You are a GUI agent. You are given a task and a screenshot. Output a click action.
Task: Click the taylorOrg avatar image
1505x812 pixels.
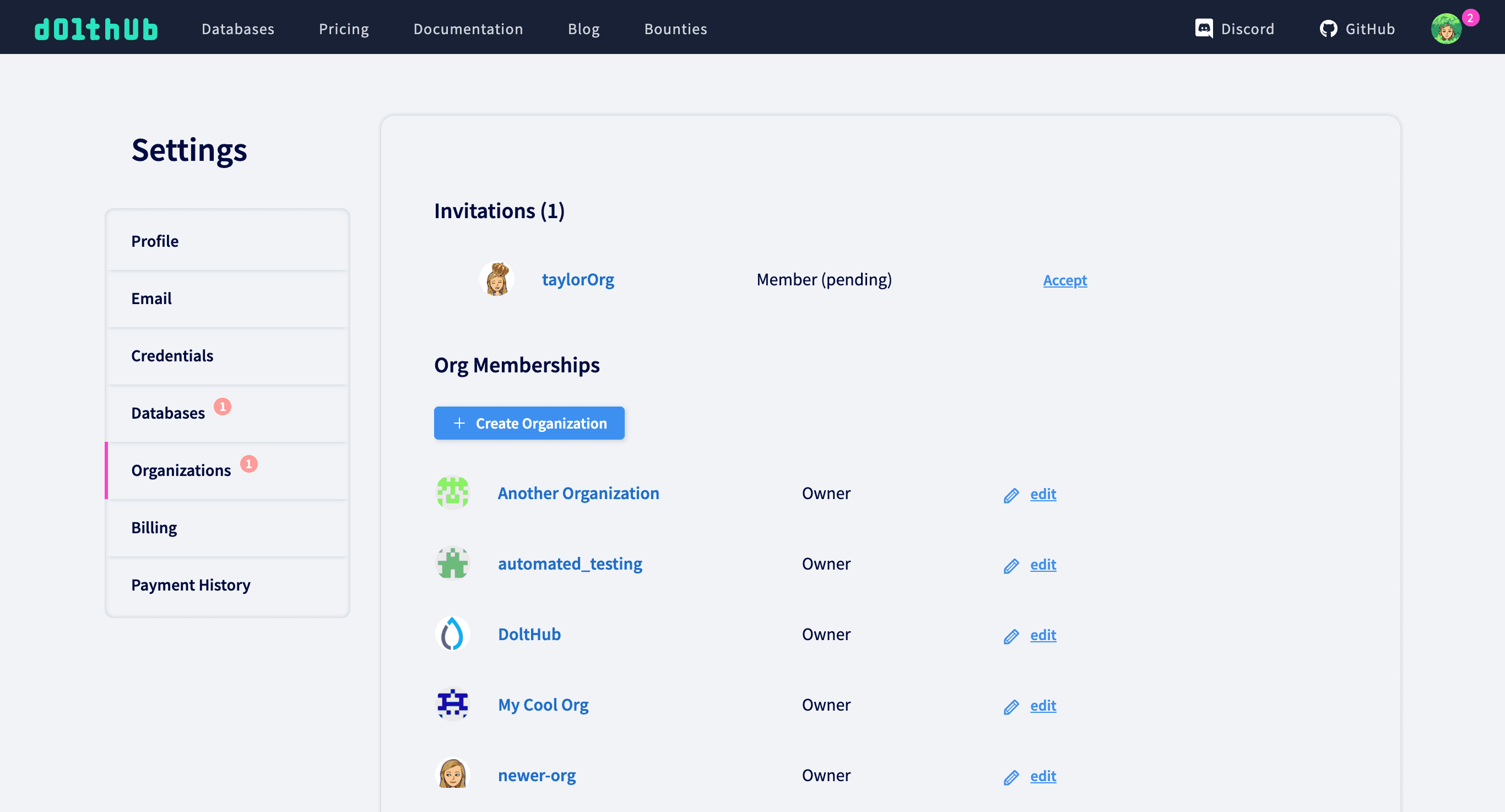pos(497,279)
